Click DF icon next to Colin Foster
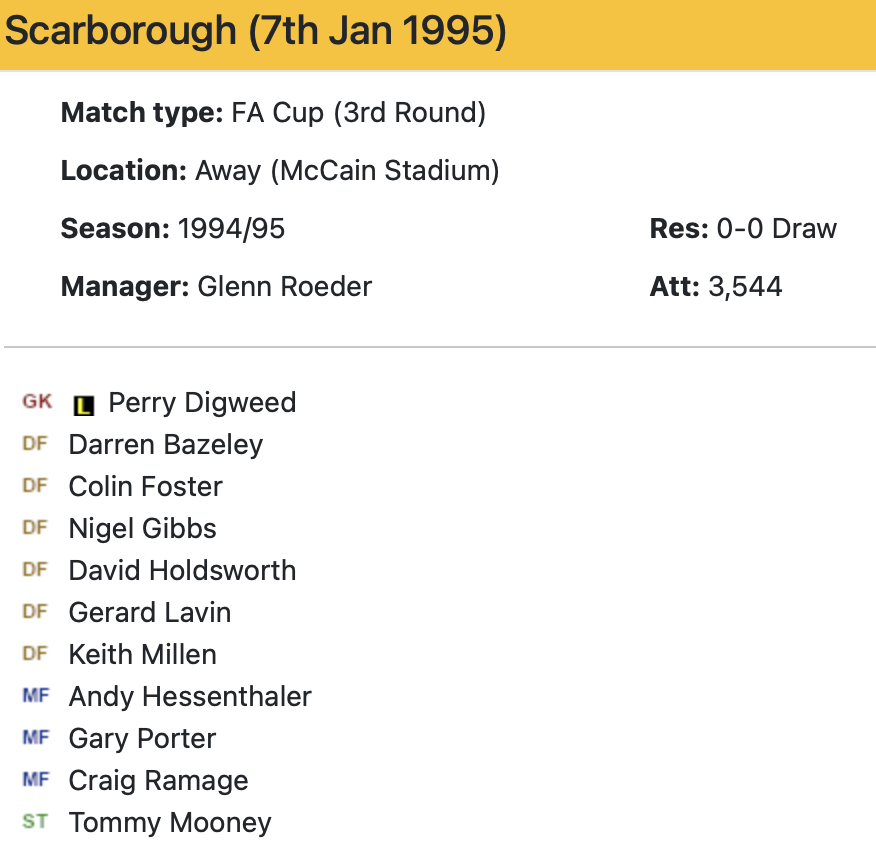 tap(35, 486)
